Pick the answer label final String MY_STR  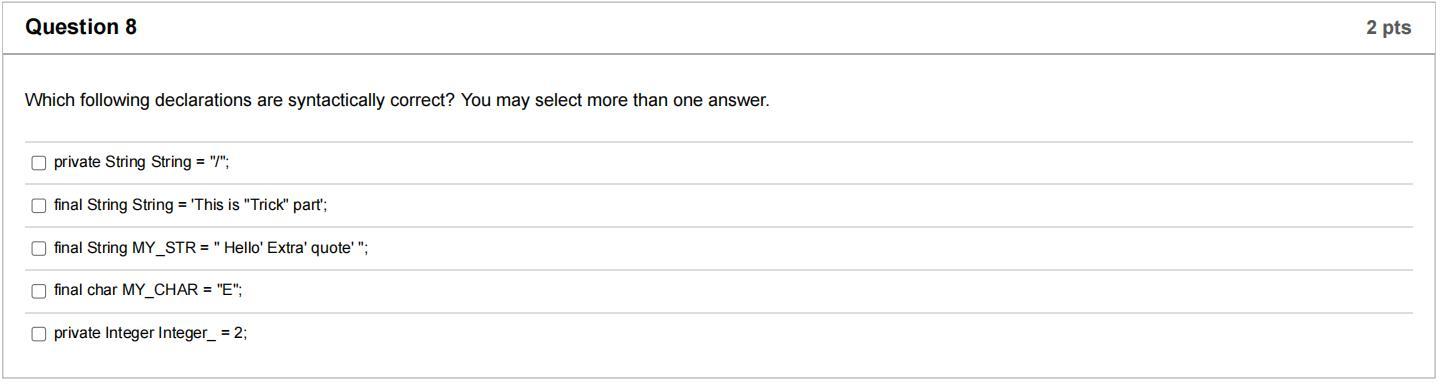211,248
